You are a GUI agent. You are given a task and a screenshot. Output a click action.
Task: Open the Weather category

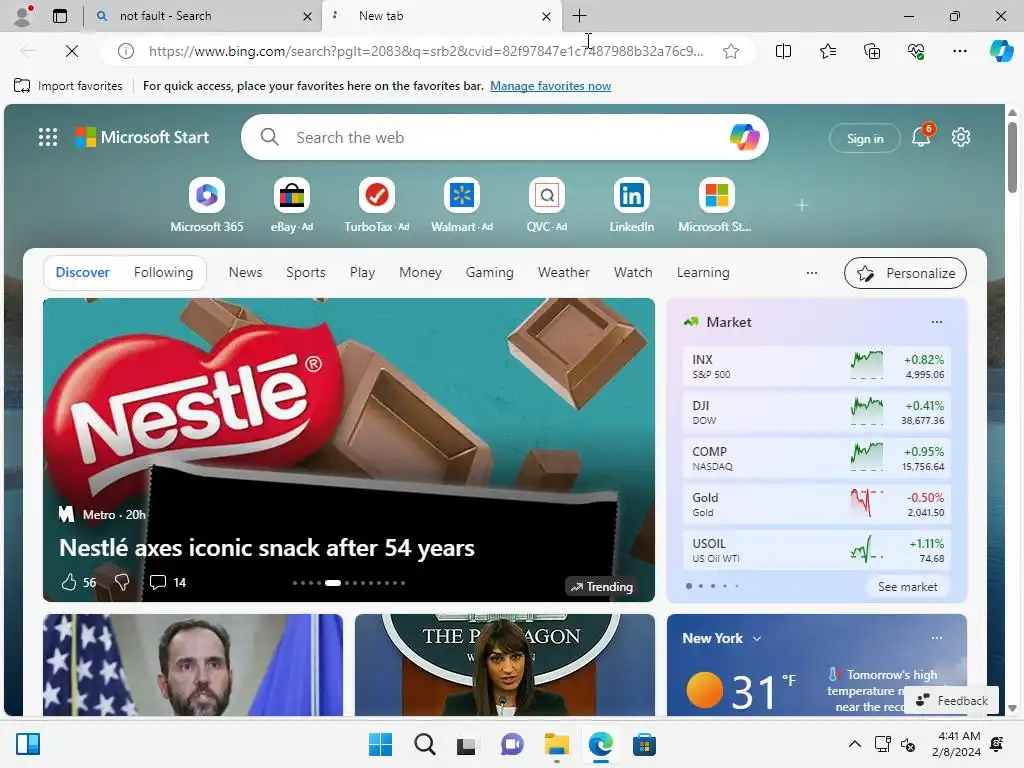tap(564, 272)
